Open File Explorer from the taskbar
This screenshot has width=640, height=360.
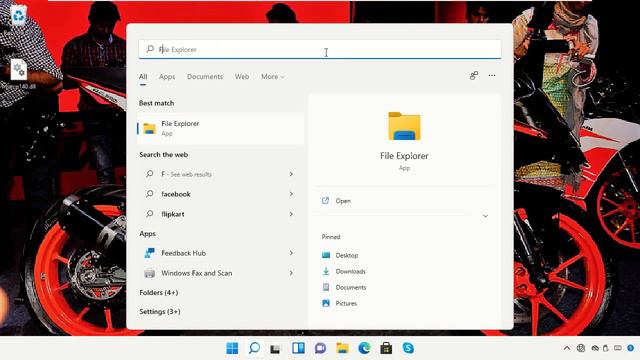tap(342, 348)
